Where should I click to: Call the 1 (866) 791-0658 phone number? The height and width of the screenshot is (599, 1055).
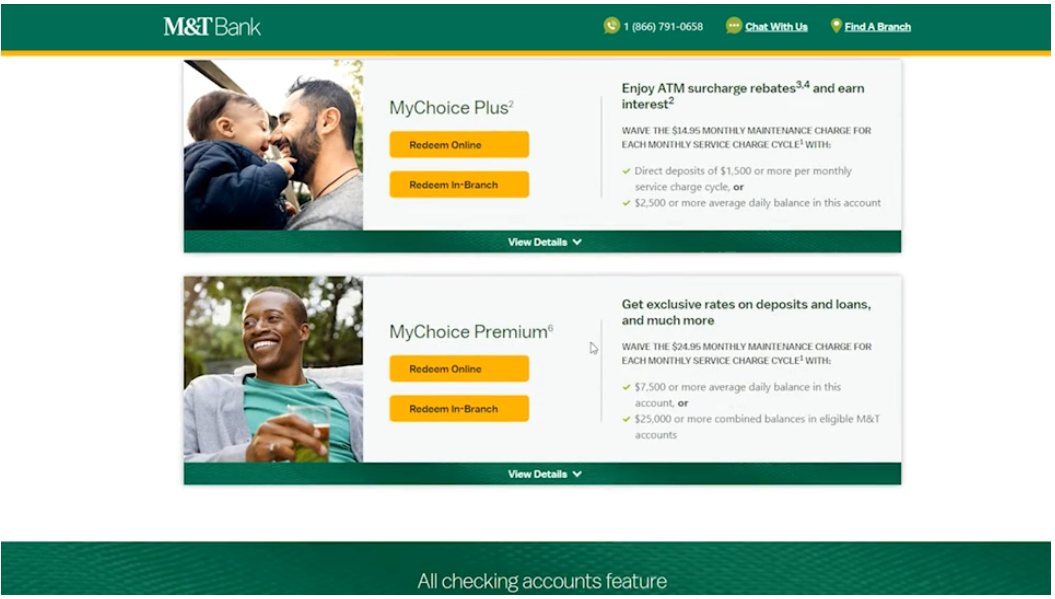[x=663, y=27]
